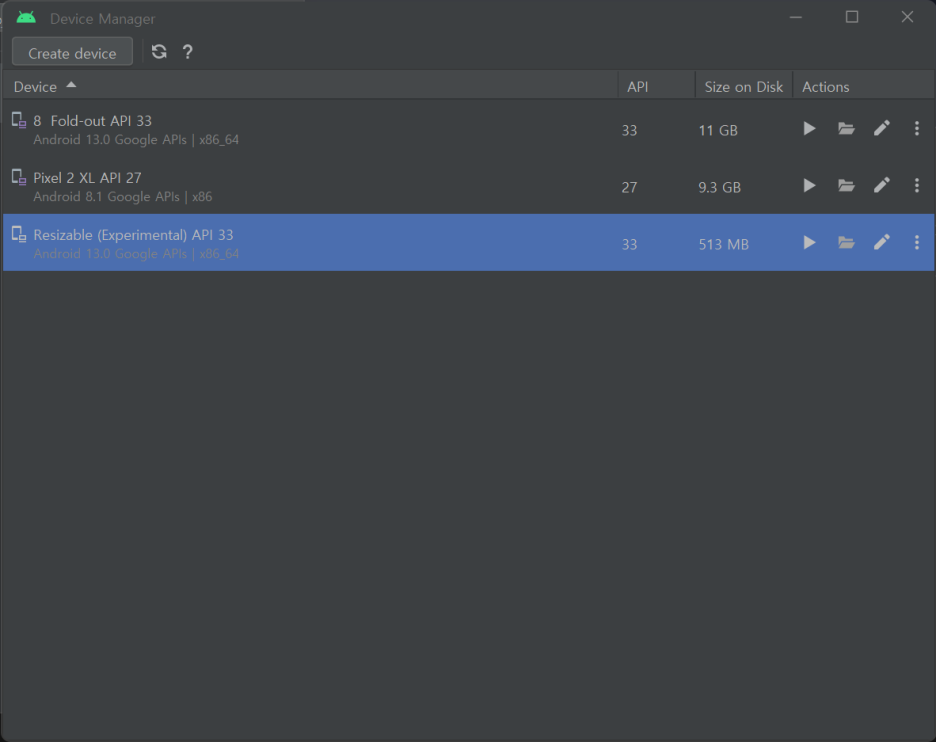Viewport: 936px width, 742px height.
Task: Click the 513 MB size value
Action: pos(723,244)
